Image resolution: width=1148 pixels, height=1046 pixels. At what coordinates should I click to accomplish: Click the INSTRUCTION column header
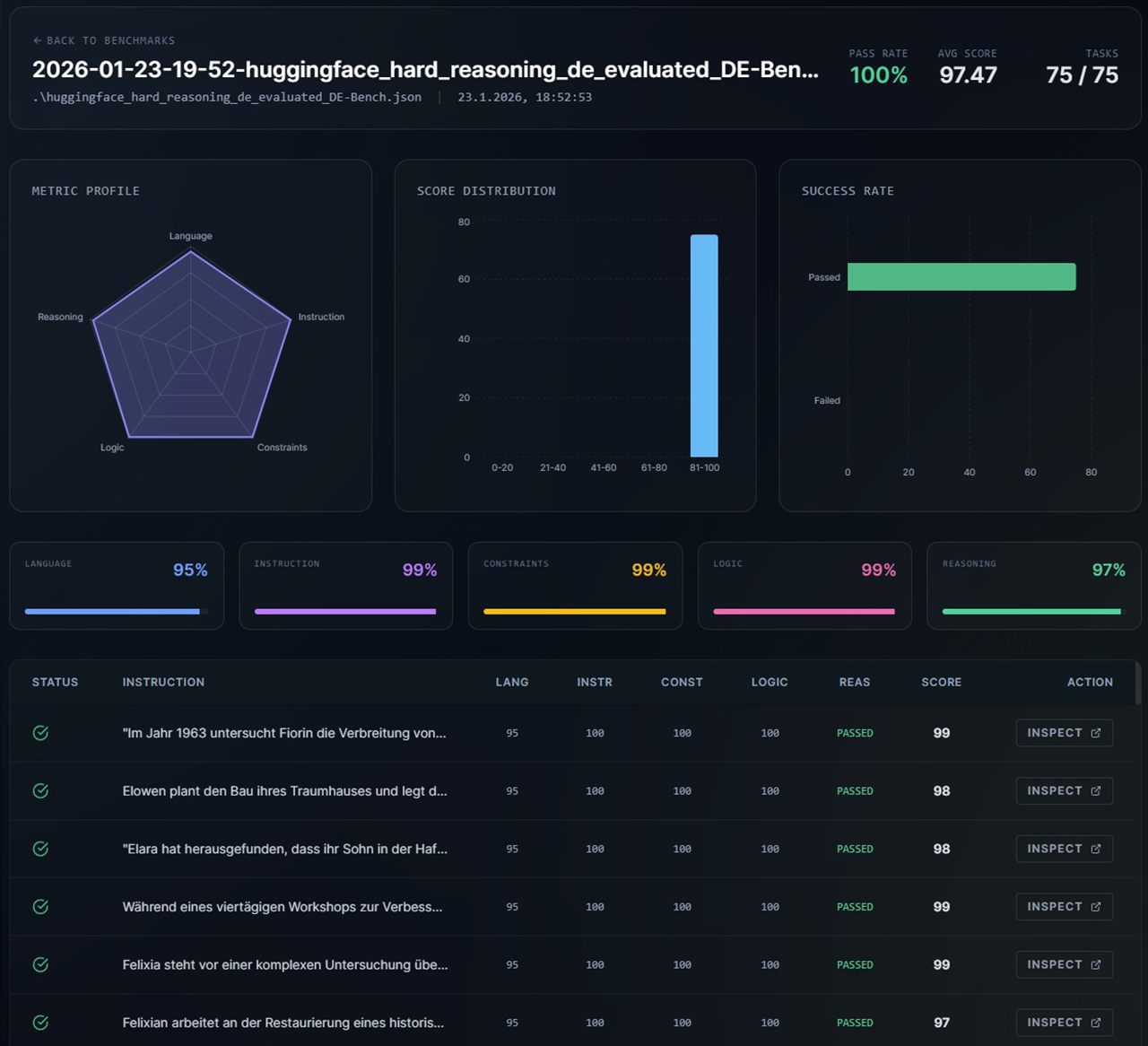point(163,683)
